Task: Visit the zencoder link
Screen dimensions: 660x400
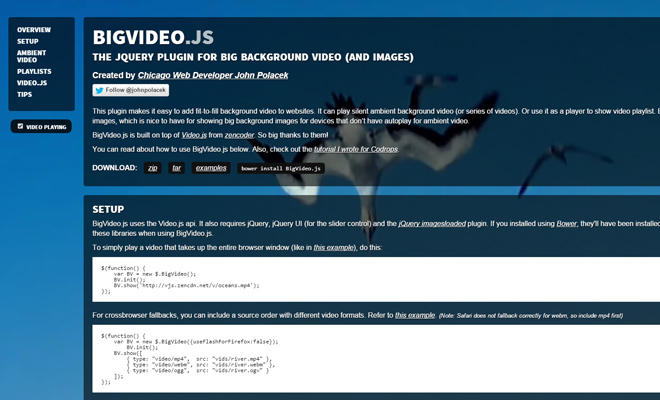Action: coord(239,135)
